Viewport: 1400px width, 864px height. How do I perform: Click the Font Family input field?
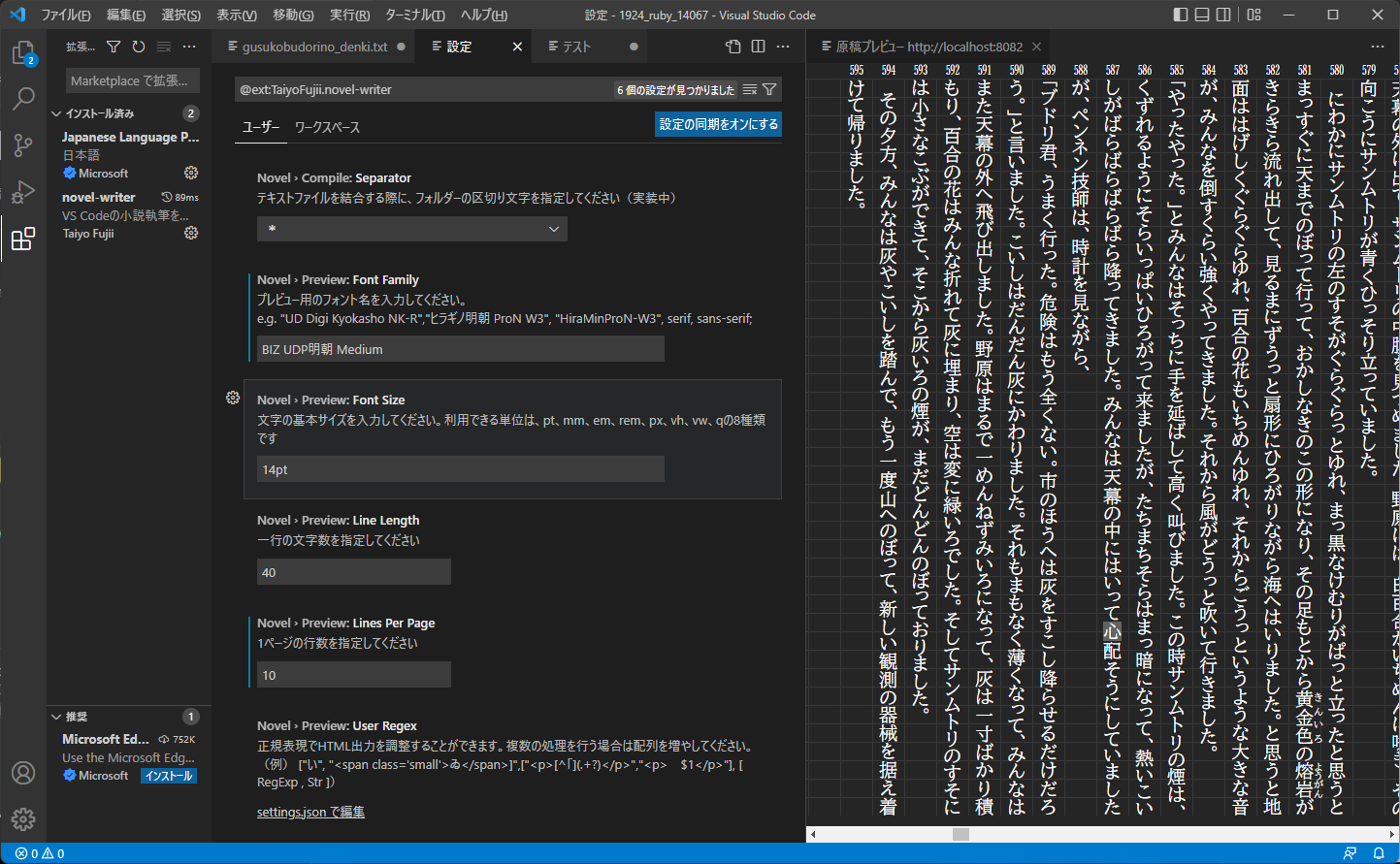click(x=461, y=349)
